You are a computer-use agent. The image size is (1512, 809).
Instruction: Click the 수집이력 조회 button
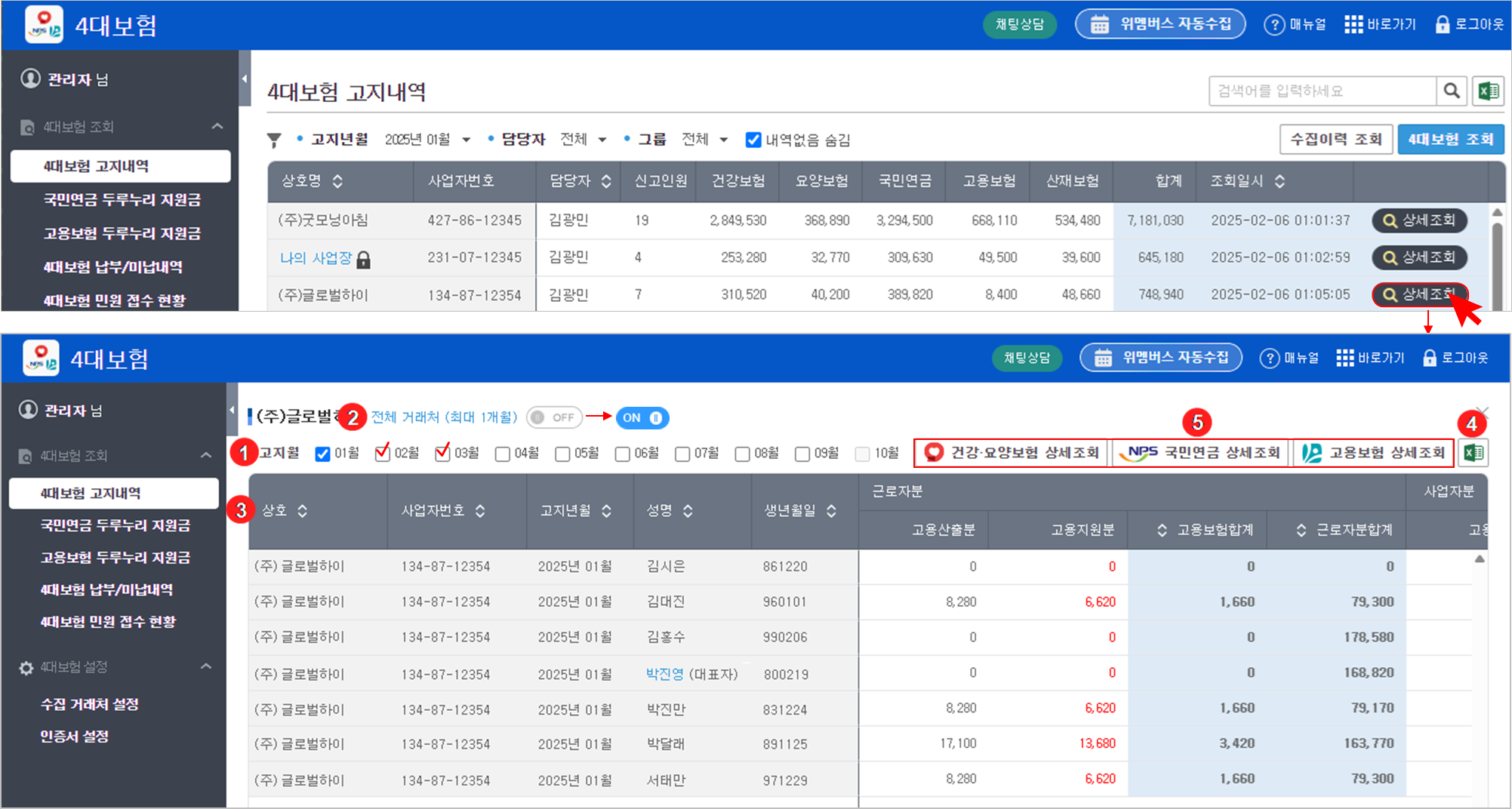point(1335,140)
